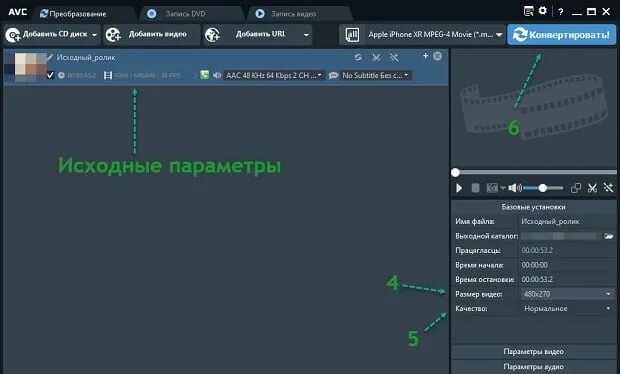Click the green phone icon on file row
Viewport: 620px width, 374px height.
[204, 75]
